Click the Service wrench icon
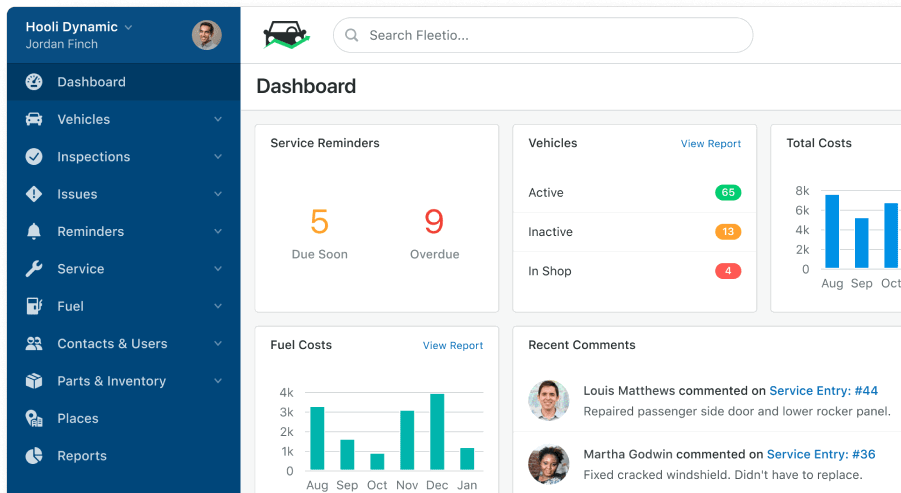Screen dimensions: 901x493 click(x=34, y=268)
